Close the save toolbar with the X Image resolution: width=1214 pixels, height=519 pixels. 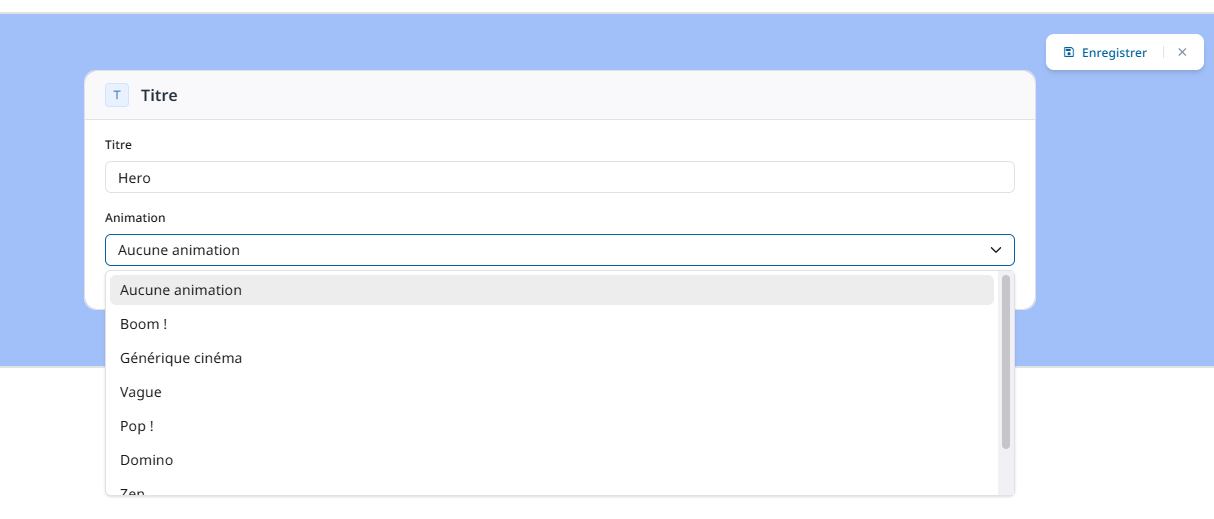pyautogui.click(x=1182, y=52)
